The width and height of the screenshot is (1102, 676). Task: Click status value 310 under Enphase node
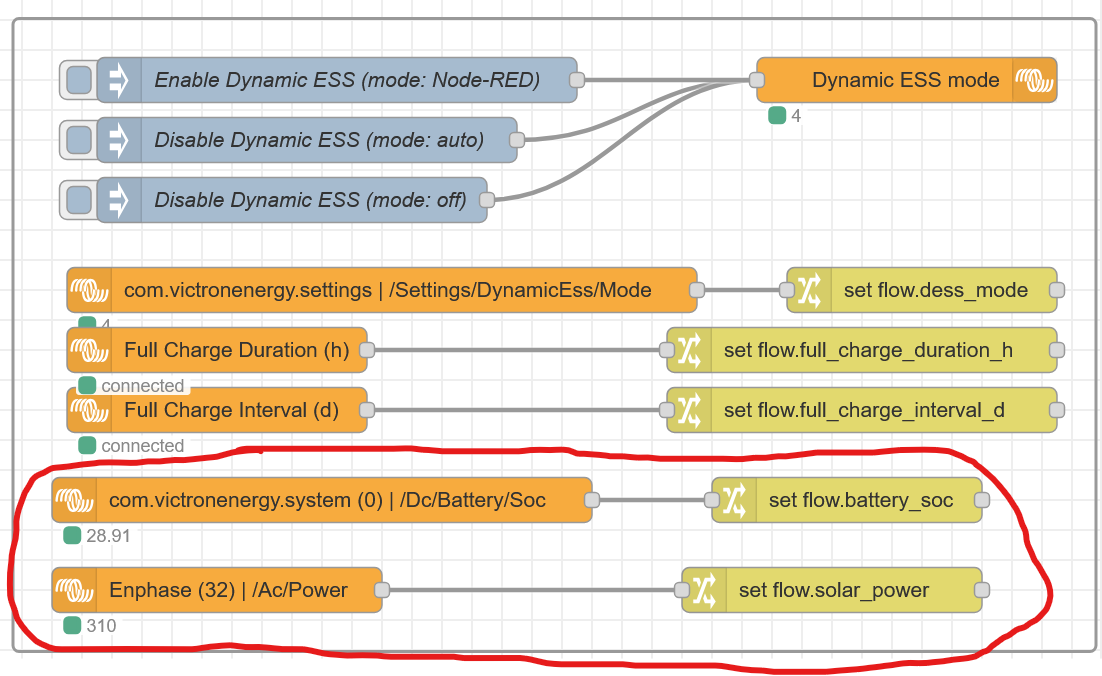pos(101,625)
